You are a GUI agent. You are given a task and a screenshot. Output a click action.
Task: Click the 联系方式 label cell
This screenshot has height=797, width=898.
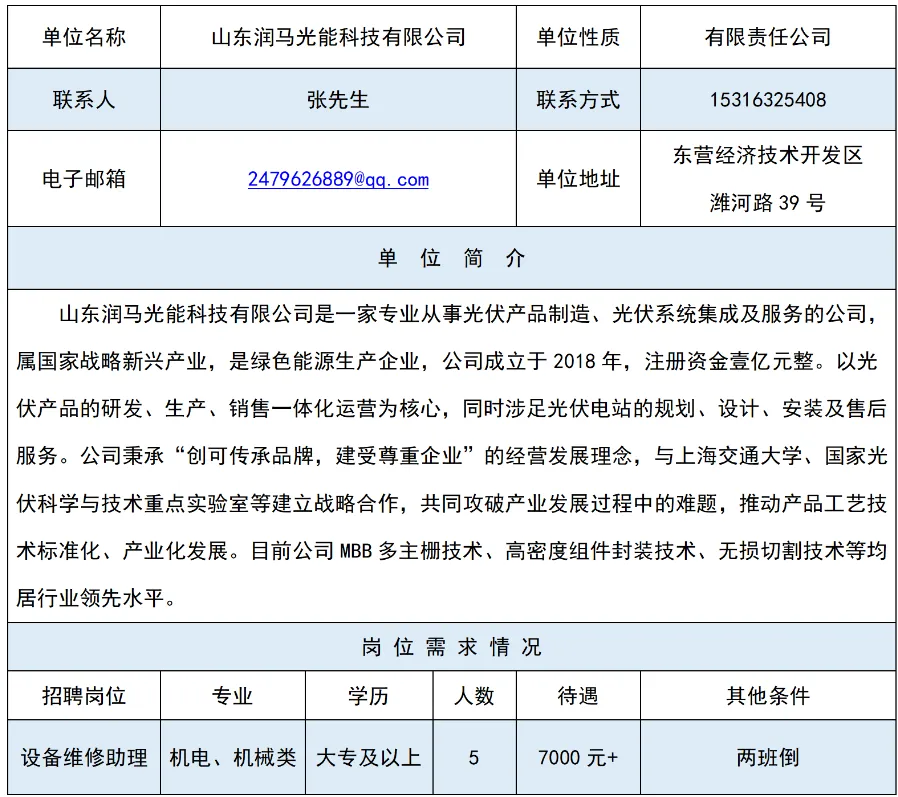click(x=578, y=100)
